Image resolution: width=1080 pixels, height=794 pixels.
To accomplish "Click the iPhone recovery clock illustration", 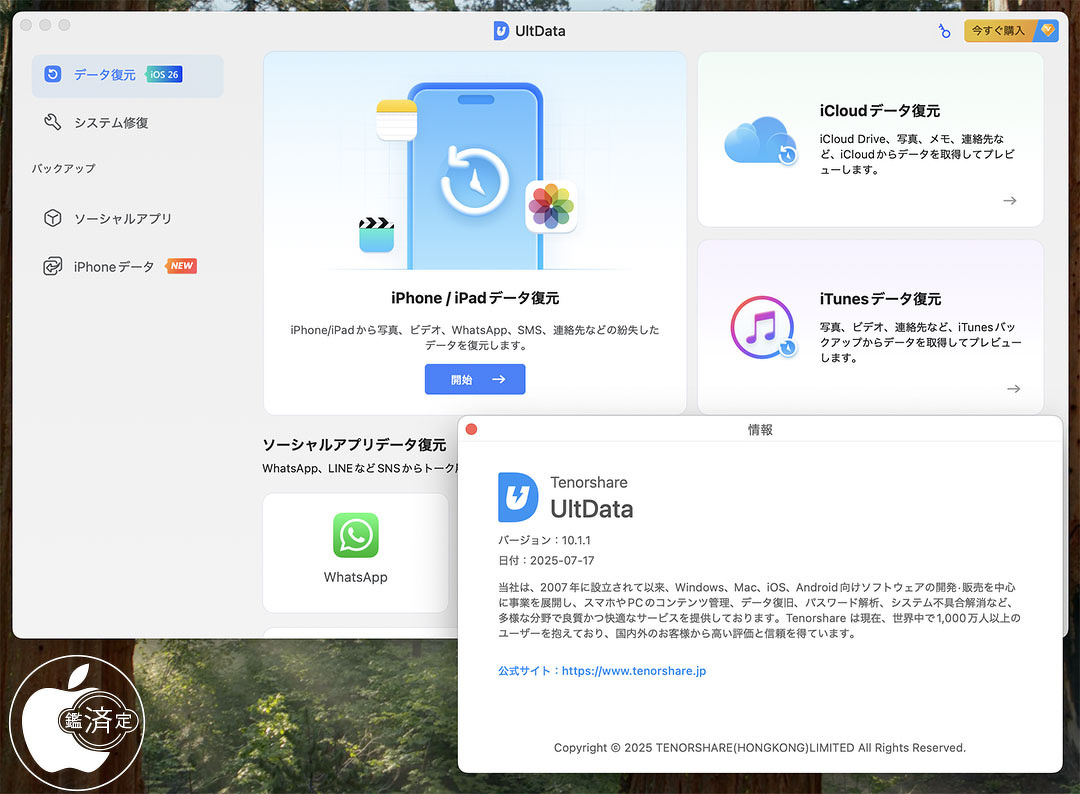I will click(475, 180).
